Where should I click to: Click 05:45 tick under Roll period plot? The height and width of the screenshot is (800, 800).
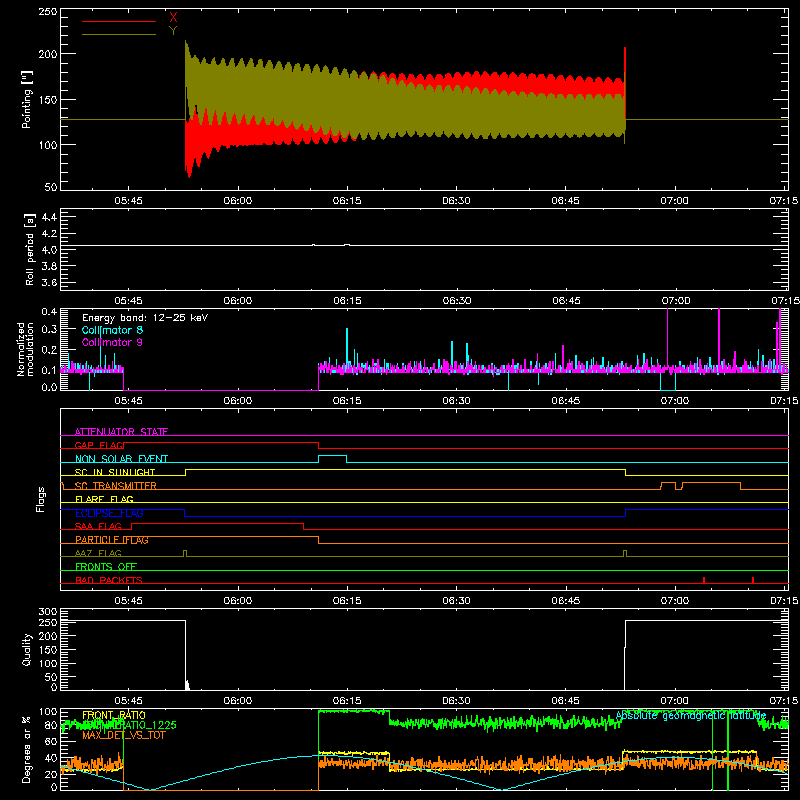tap(129, 301)
